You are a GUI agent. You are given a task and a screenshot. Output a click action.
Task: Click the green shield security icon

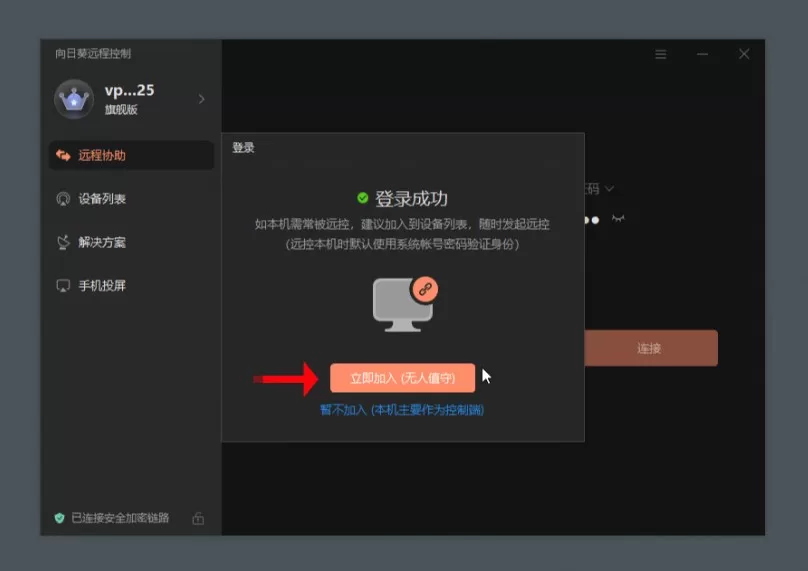click(x=60, y=518)
